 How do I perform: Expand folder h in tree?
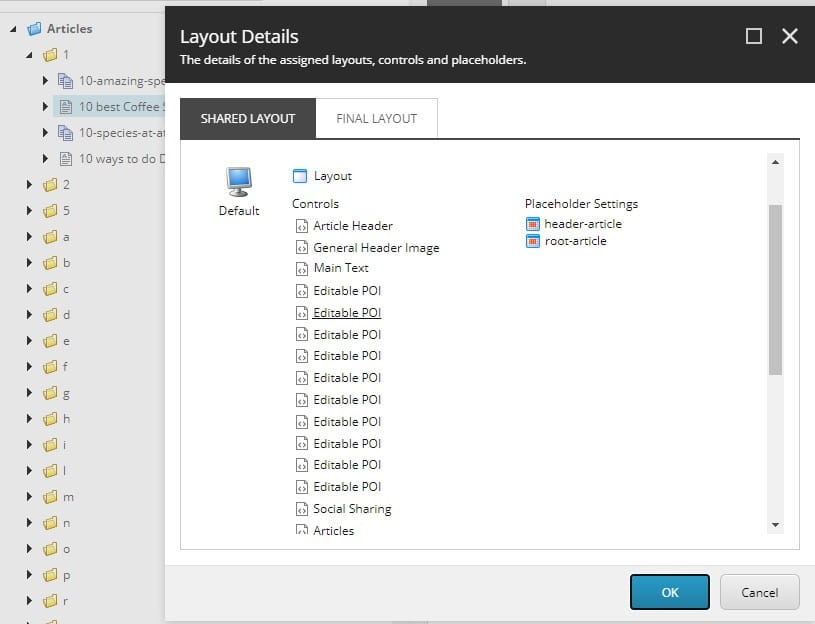pyautogui.click(x=29, y=418)
